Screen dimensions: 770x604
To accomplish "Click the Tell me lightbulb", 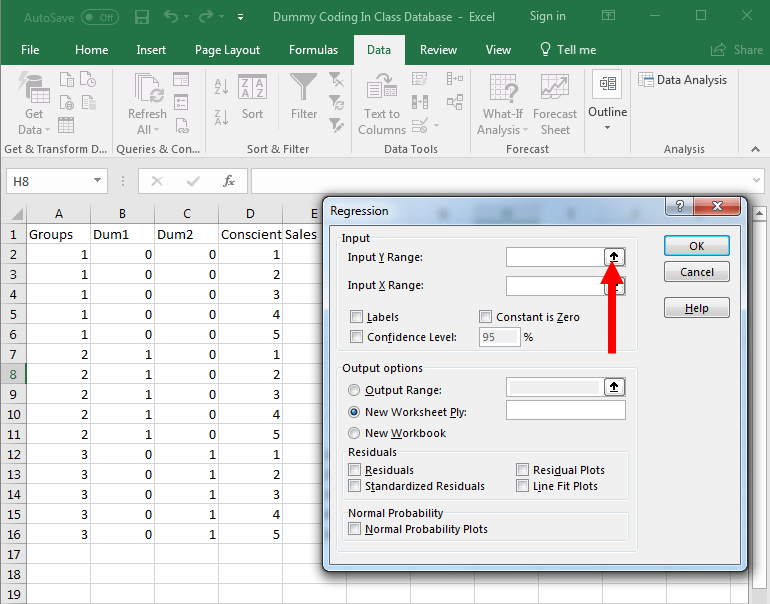I will click(x=545, y=49).
